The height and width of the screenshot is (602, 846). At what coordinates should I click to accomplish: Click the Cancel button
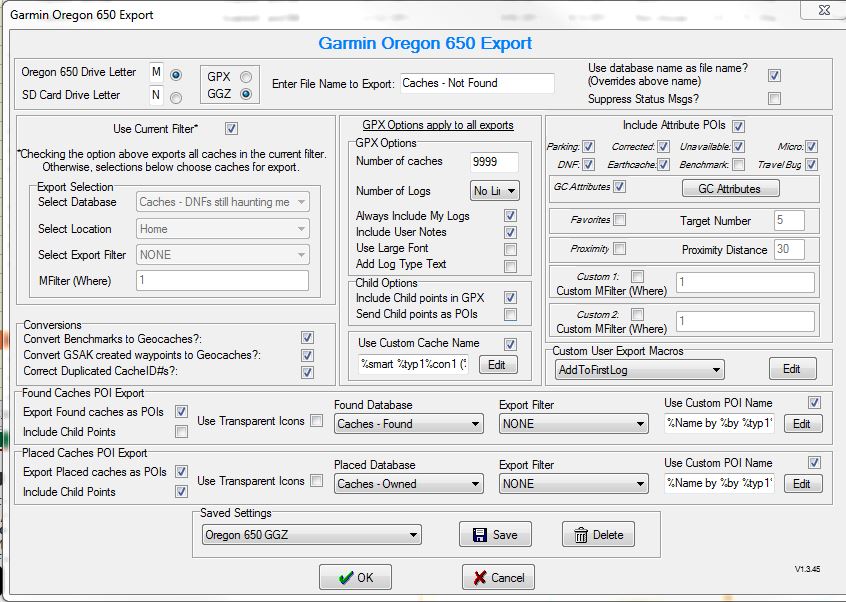[x=498, y=577]
